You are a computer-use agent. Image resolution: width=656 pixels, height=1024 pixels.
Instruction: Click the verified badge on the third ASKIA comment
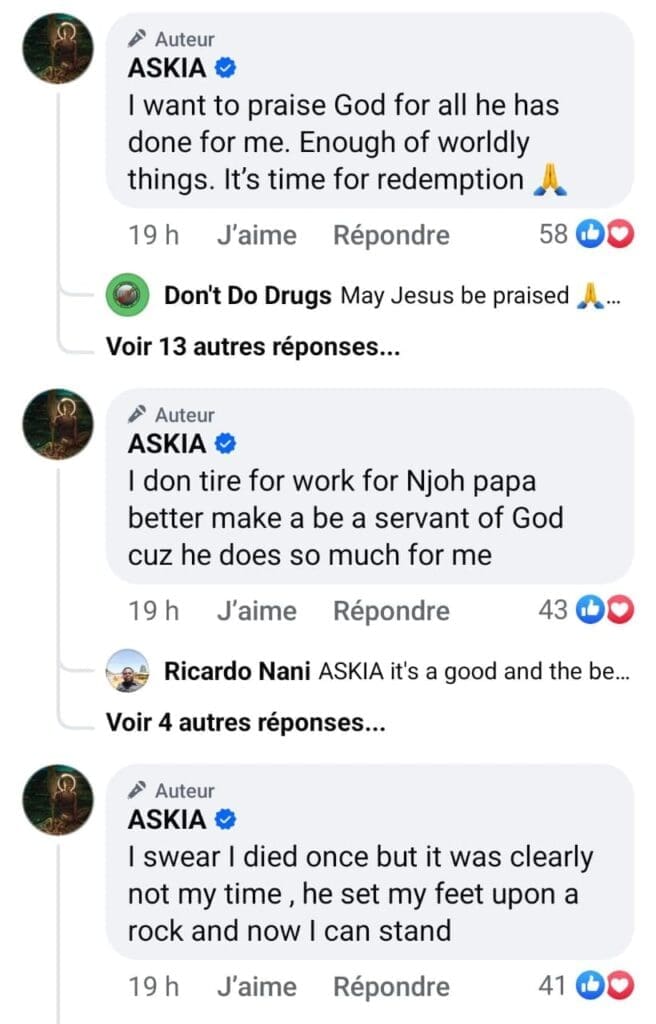(226, 820)
